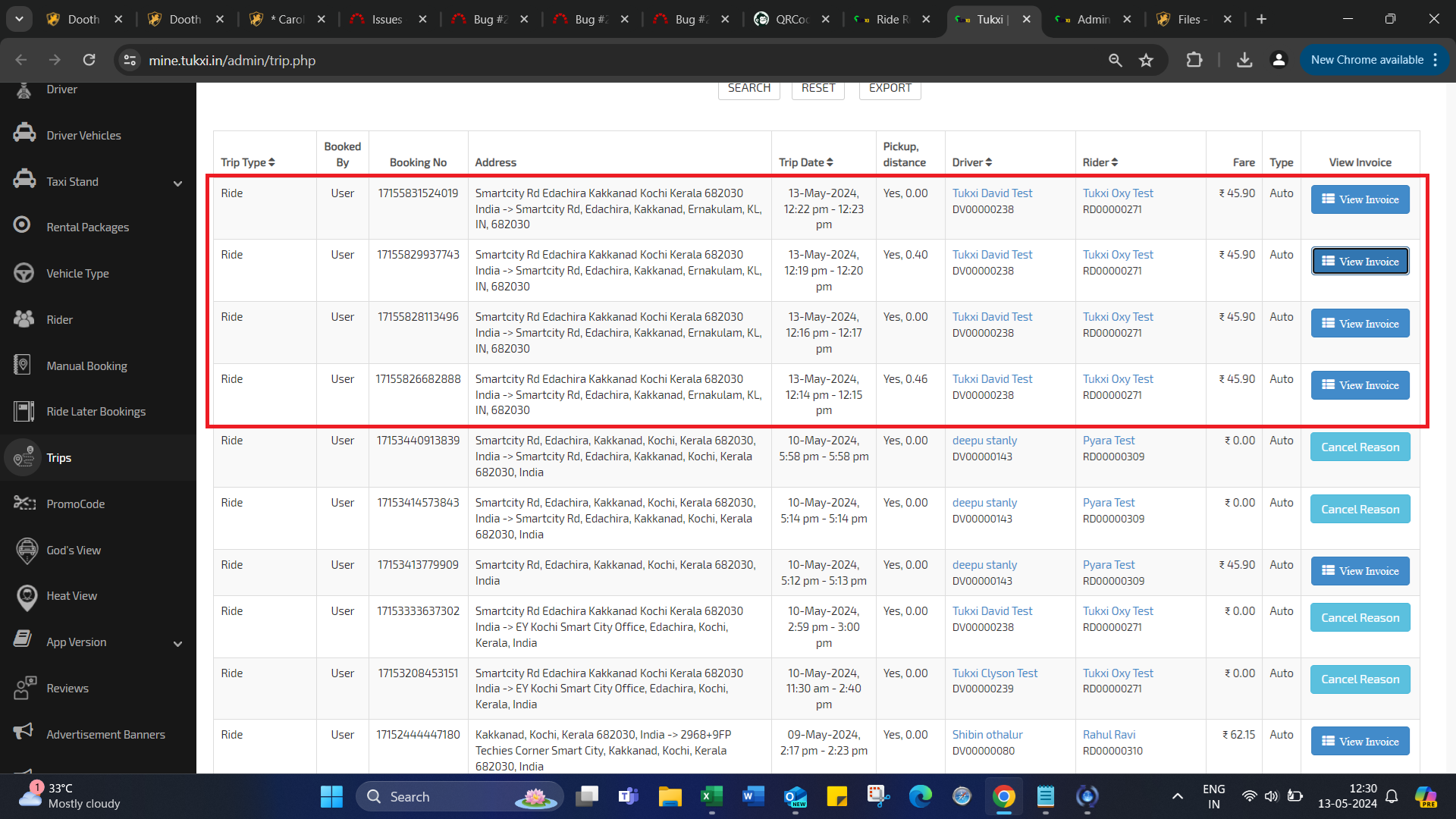The height and width of the screenshot is (819, 1456).
Task: Bookmark this page with star icon
Action: (x=1146, y=60)
